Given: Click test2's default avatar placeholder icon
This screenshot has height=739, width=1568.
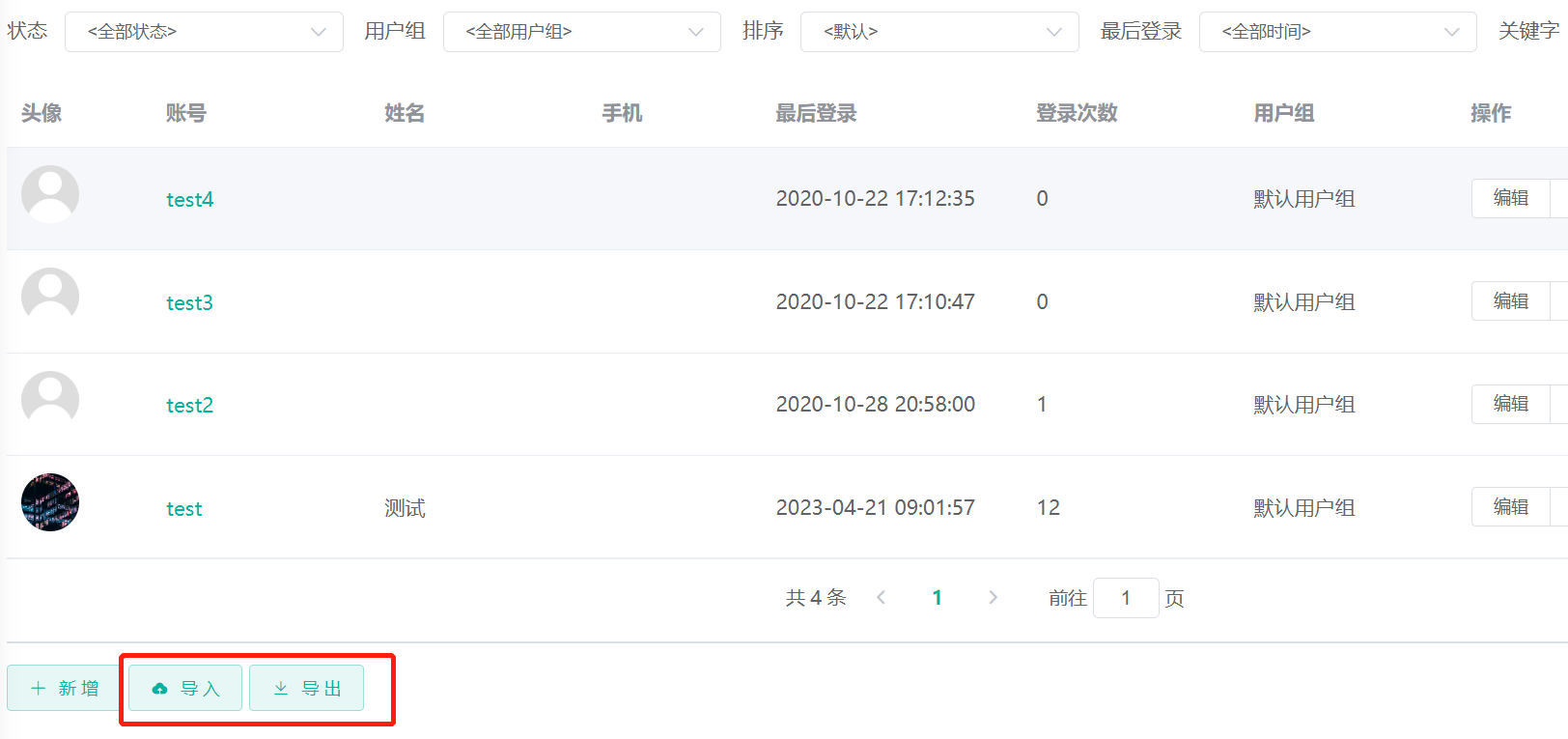Looking at the screenshot, I should tap(50, 399).
